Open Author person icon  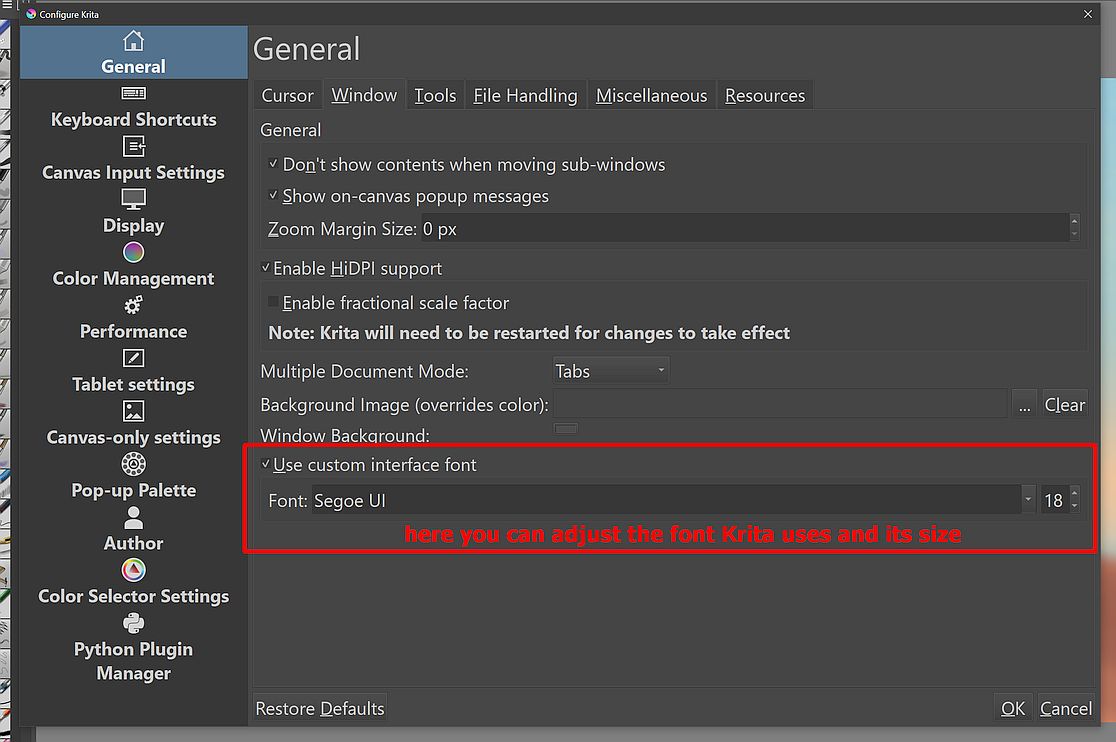coord(133,517)
